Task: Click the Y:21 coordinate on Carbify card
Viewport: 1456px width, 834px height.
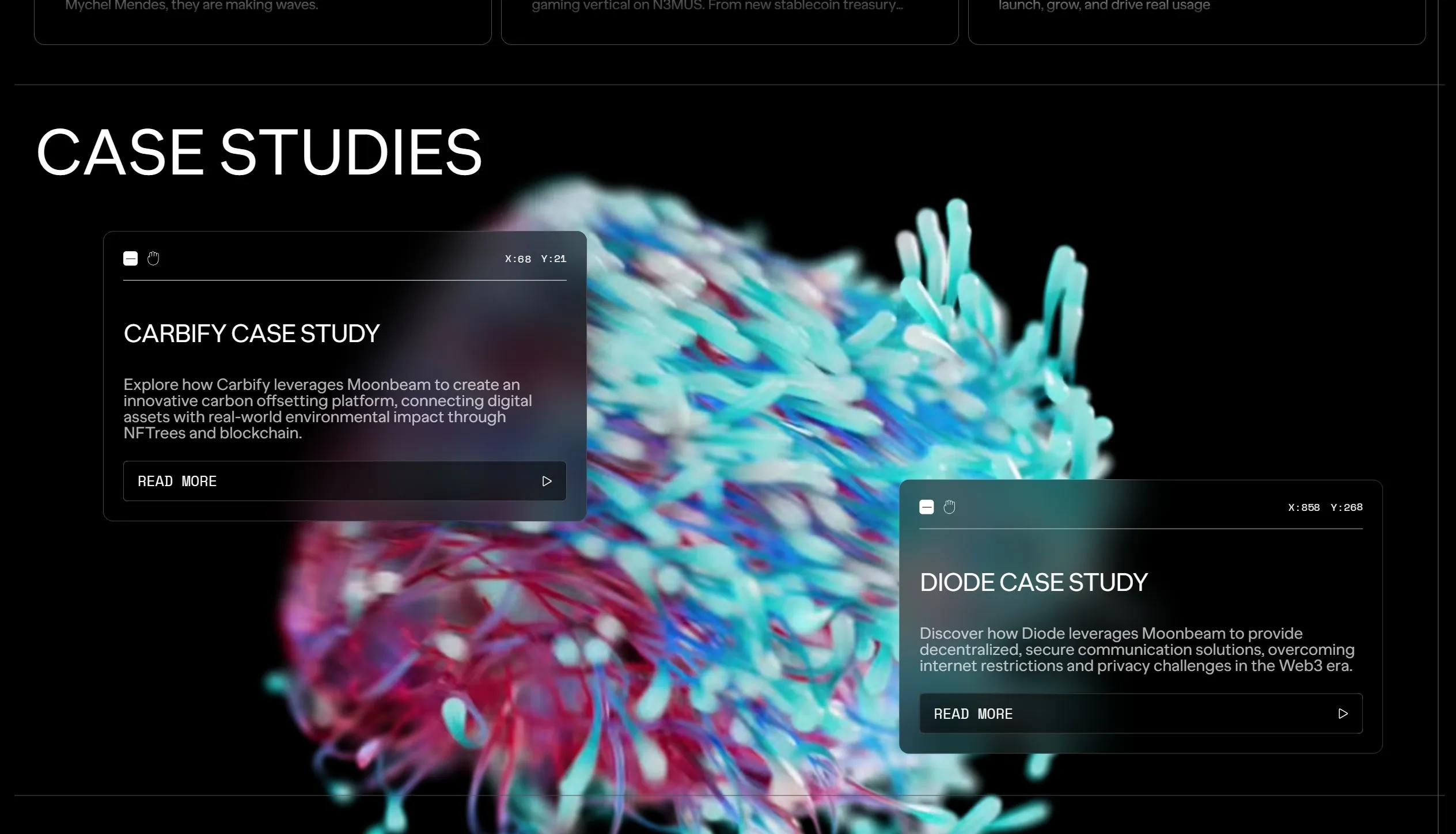Action: (553, 259)
